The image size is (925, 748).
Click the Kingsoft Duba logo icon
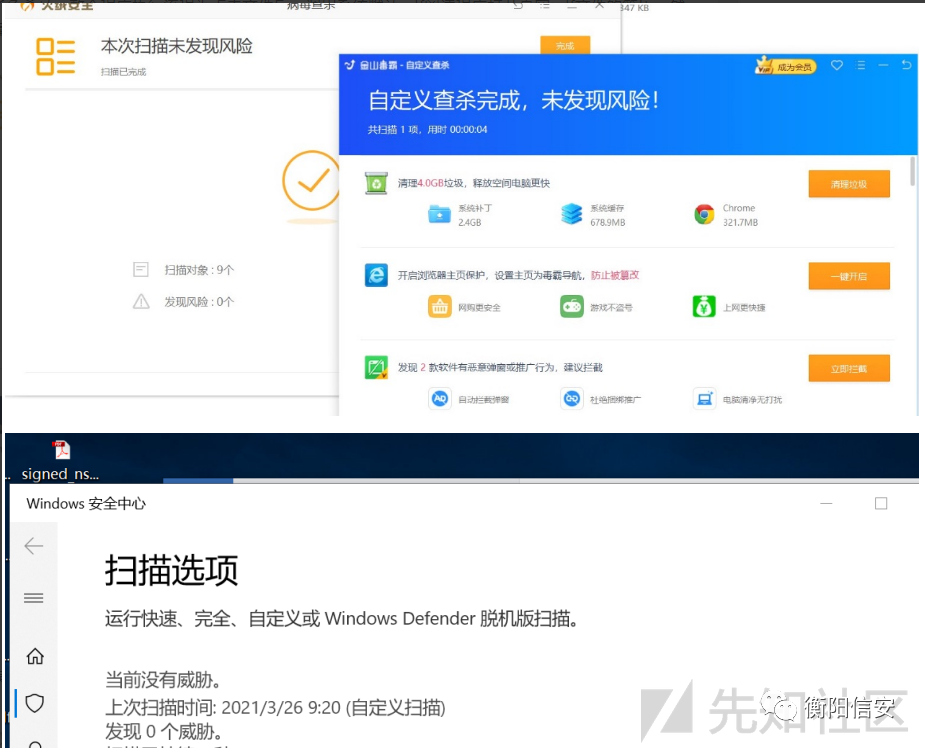(350, 65)
